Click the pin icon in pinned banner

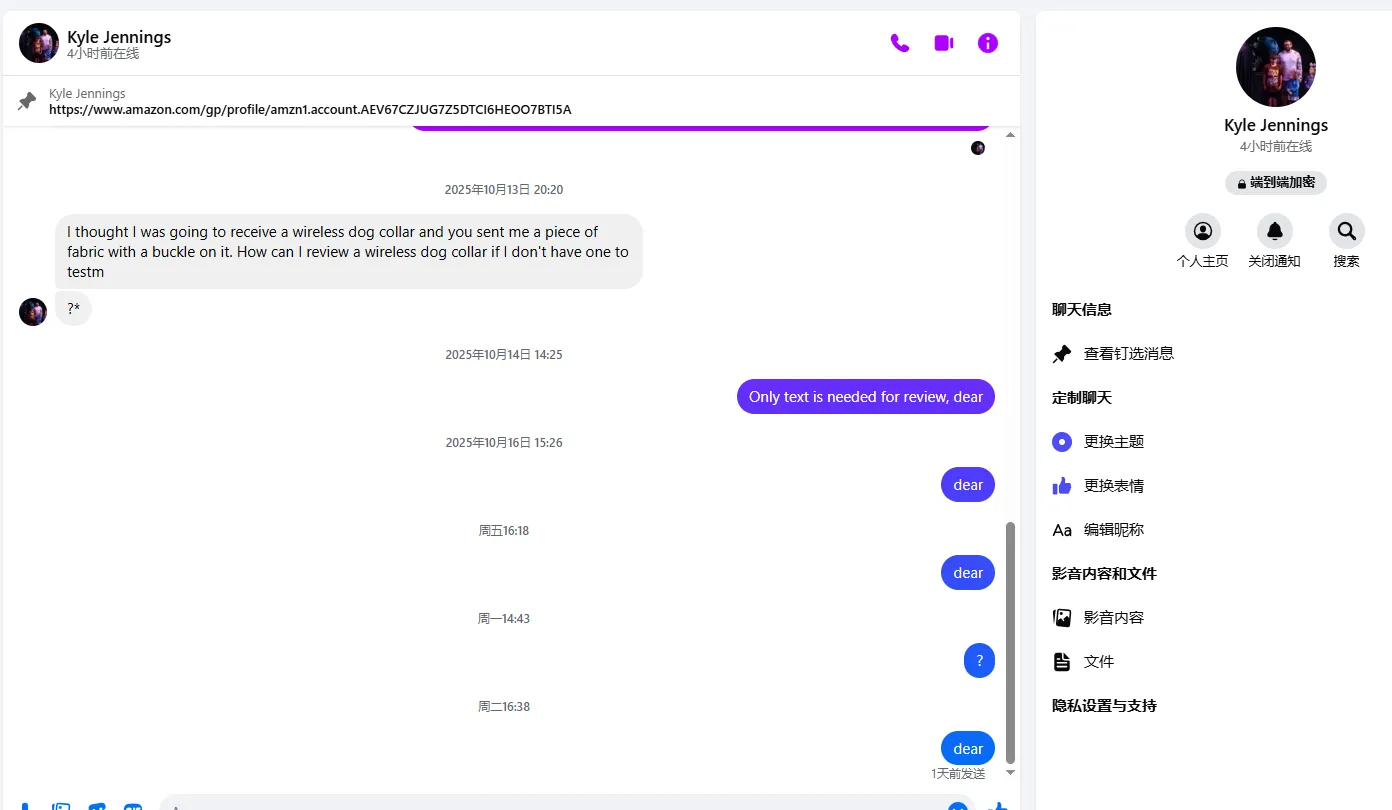pyautogui.click(x=28, y=101)
